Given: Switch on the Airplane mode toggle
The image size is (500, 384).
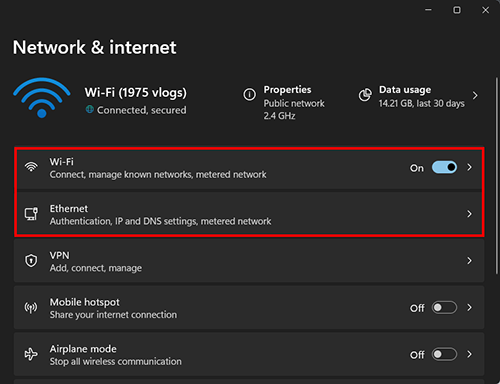Looking at the screenshot, I should (x=444, y=354).
